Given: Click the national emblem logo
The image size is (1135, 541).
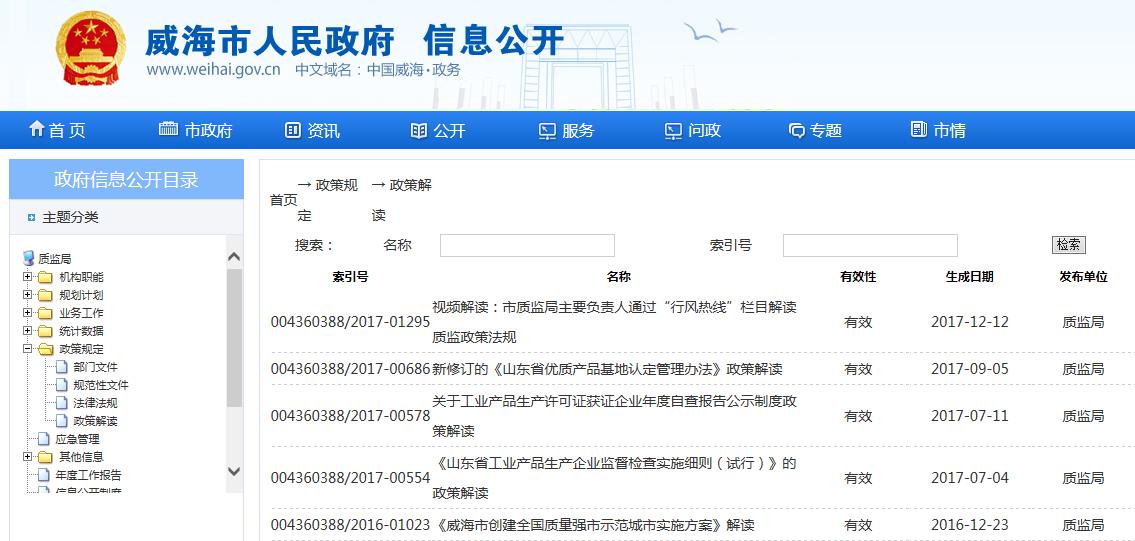Looking at the screenshot, I should (x=91, y=48).
